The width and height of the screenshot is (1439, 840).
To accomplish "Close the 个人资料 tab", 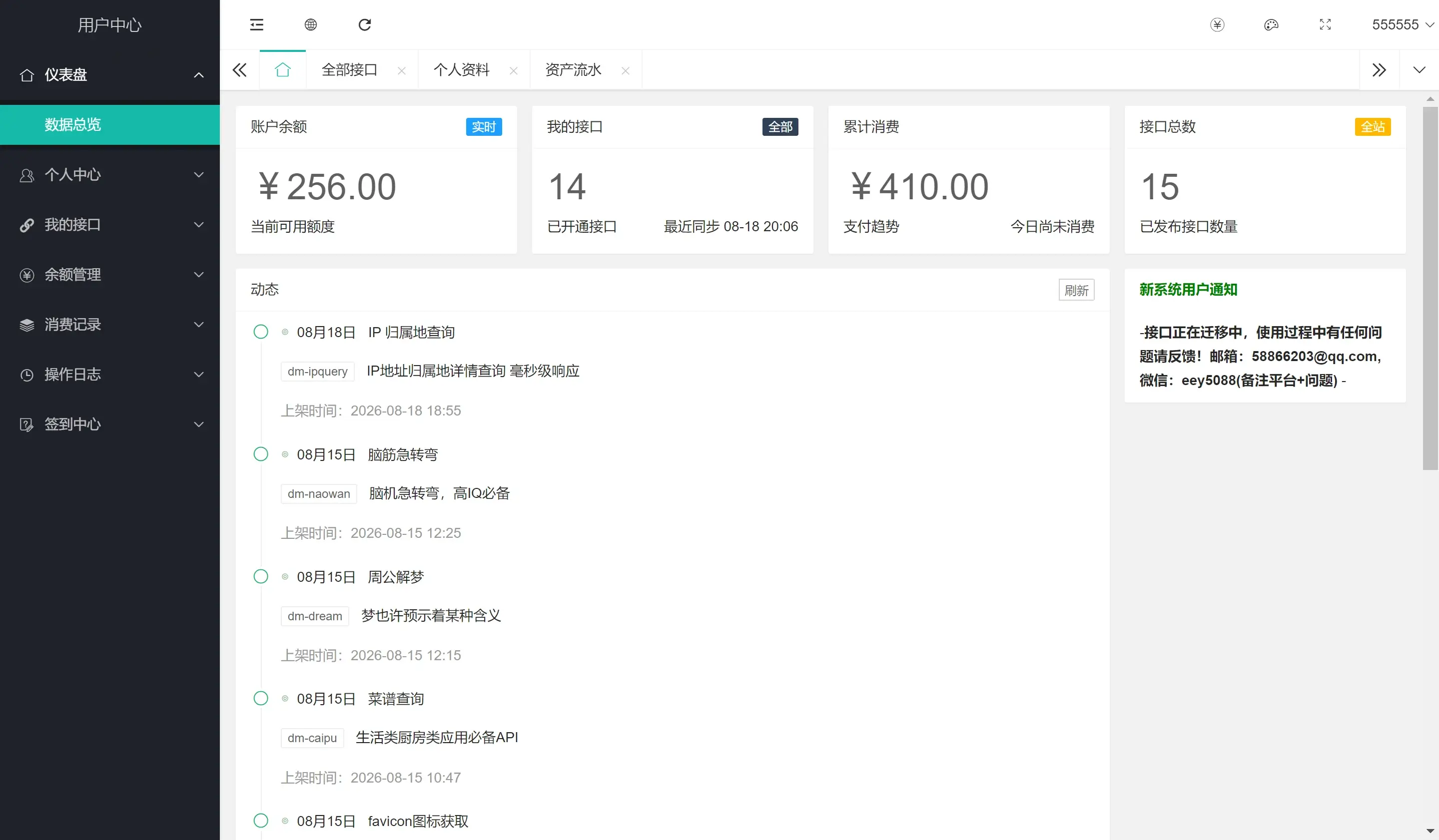I will [x=513, y=71].
